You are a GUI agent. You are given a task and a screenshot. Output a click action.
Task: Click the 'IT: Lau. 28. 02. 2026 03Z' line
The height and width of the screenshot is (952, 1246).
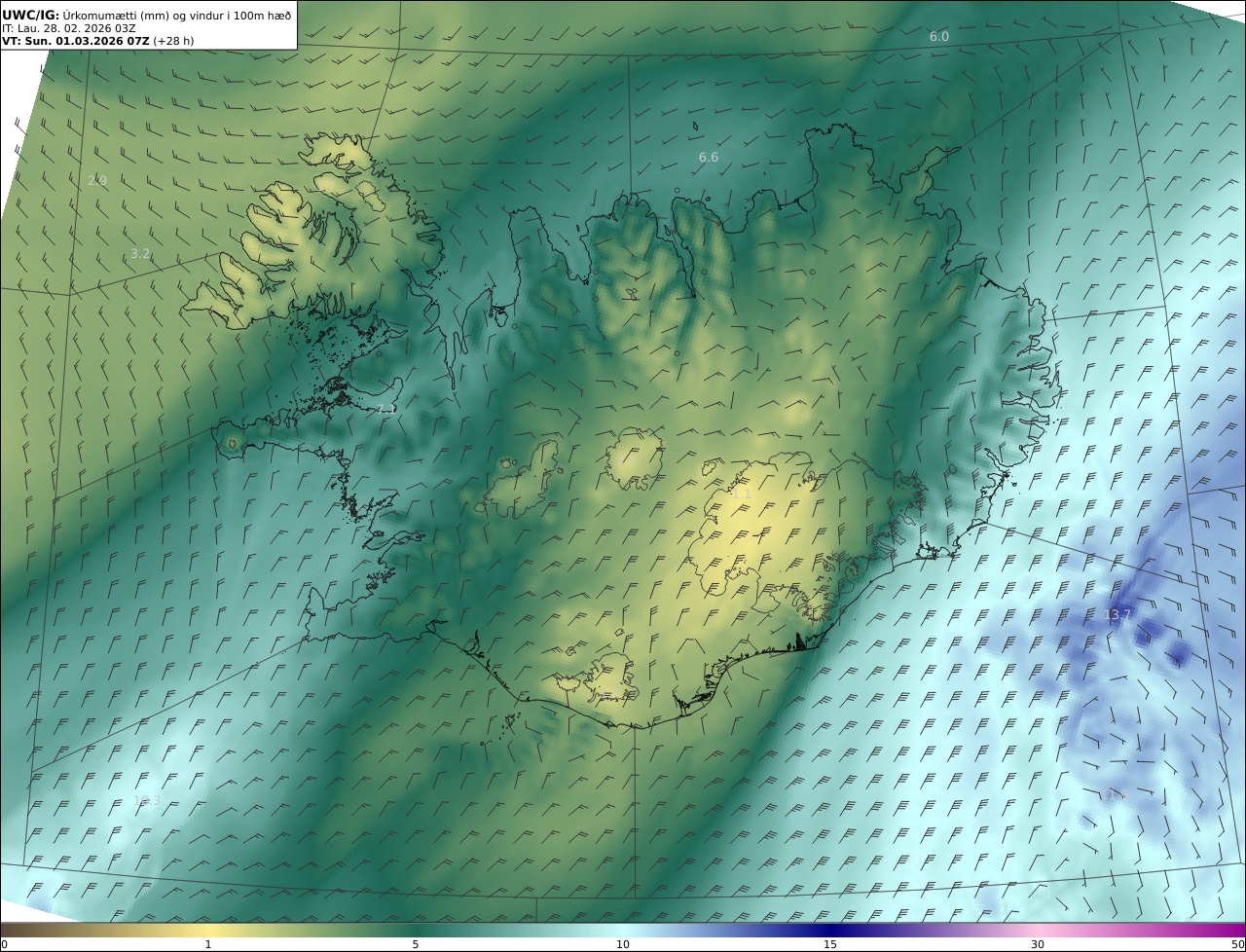(x=69, y=28)
